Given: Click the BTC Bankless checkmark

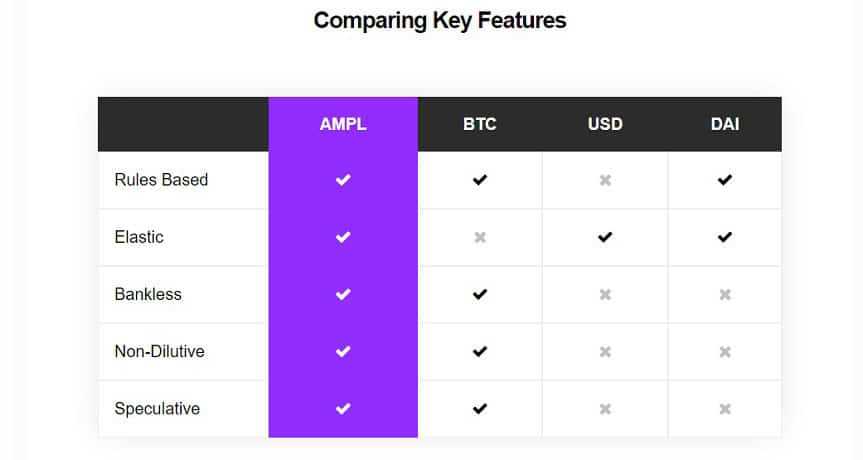Looking at the screenshot, I should pos(480,294).
